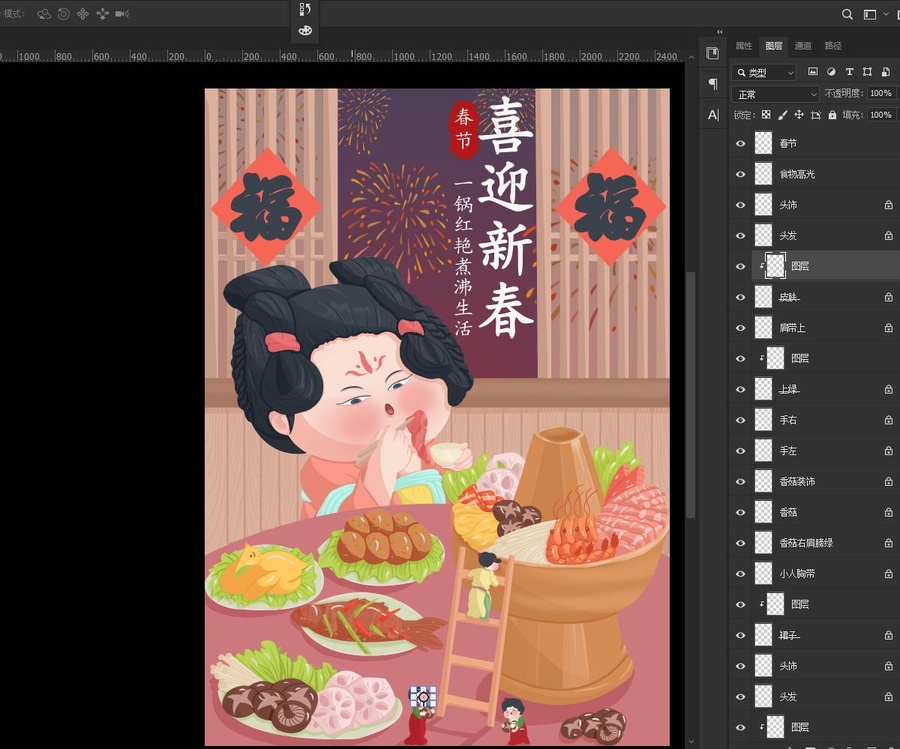Switch to the 路径 tab

[x=833, y=46]
